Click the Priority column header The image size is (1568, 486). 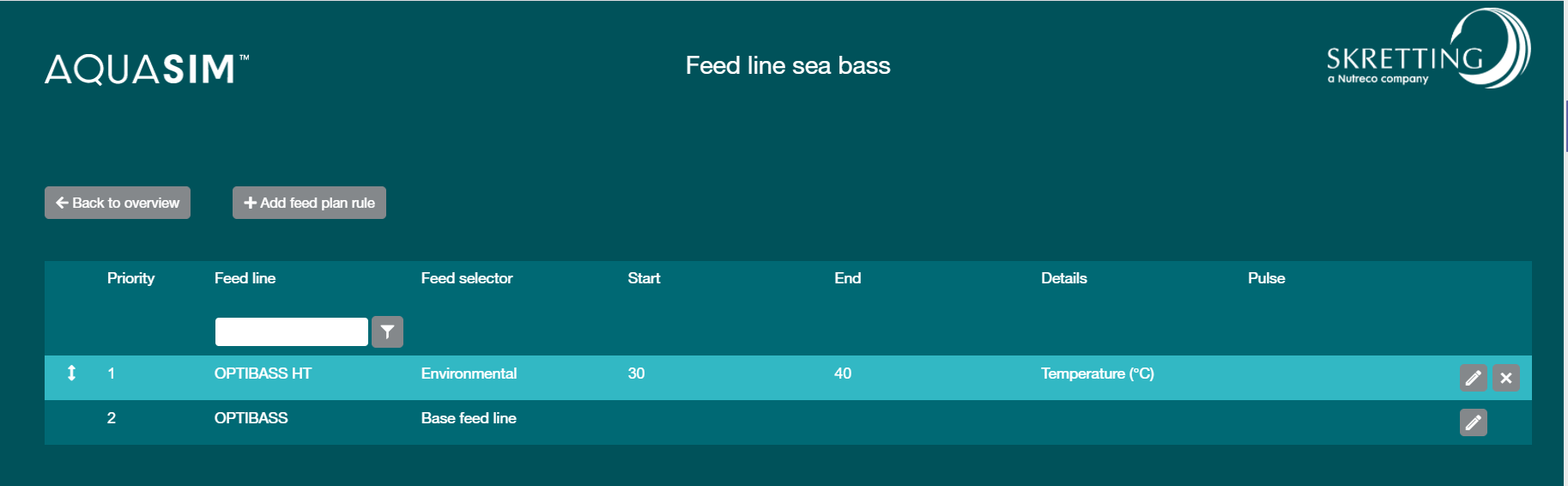coord(130,278)
